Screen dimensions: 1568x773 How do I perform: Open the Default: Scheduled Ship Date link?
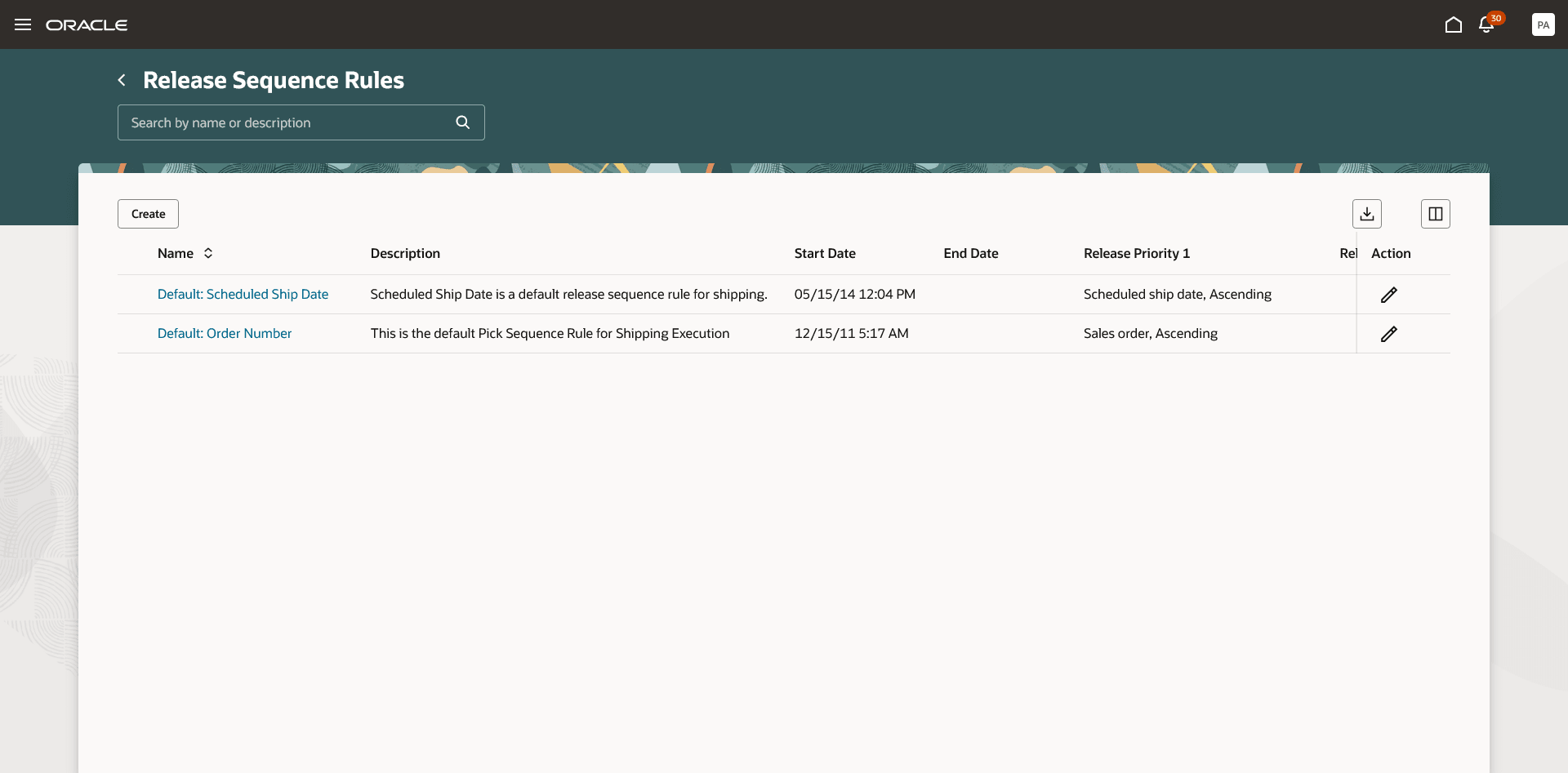click(x=243, y=294)
